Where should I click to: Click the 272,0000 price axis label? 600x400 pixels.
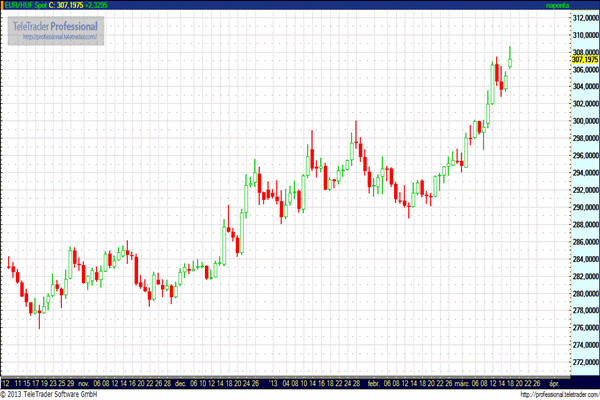(584, 362)
